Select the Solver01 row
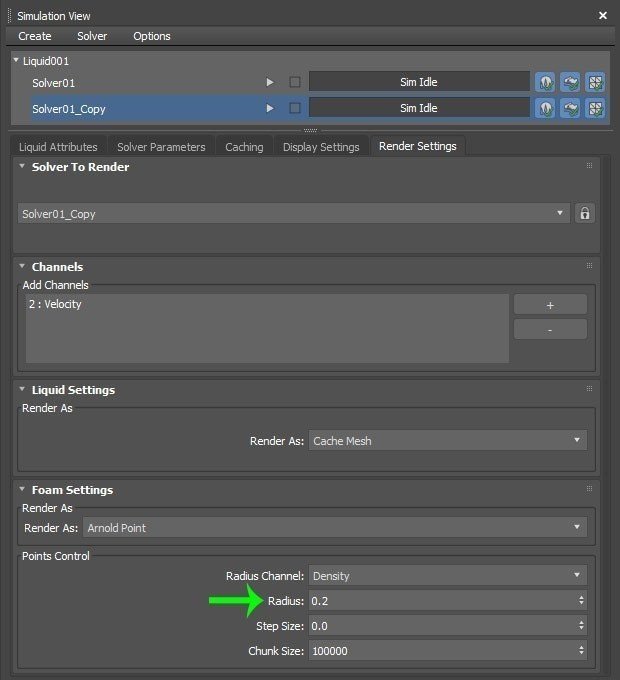The width and height of the screenshot is (620, 680). (x=147, y=82)
